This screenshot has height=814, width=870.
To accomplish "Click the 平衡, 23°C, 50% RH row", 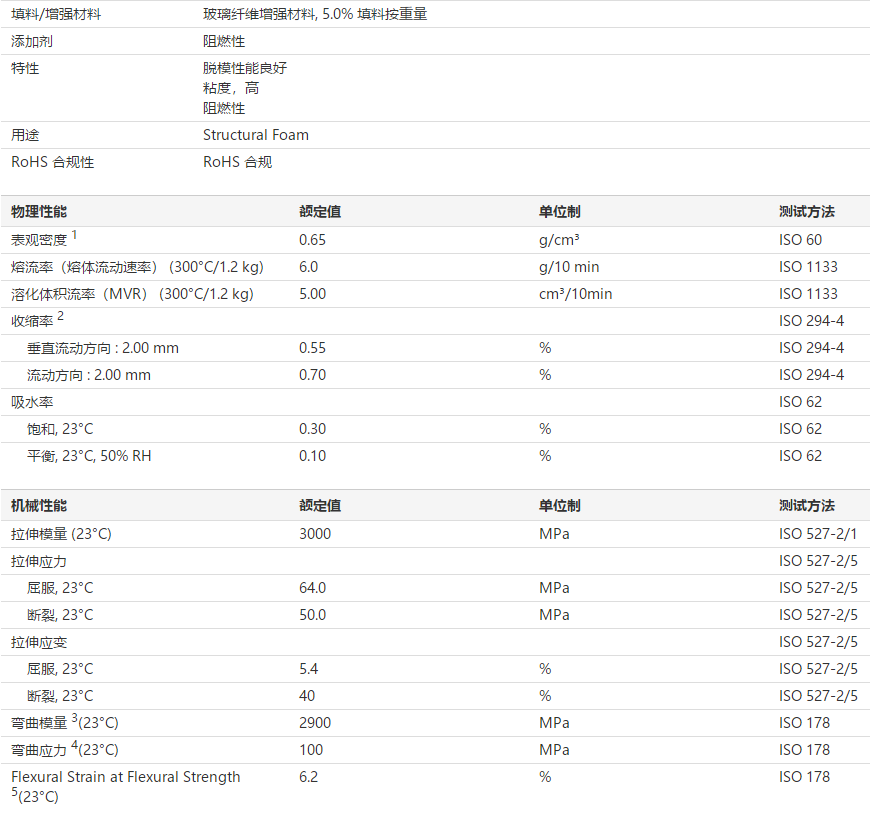I will coord(89,456).
